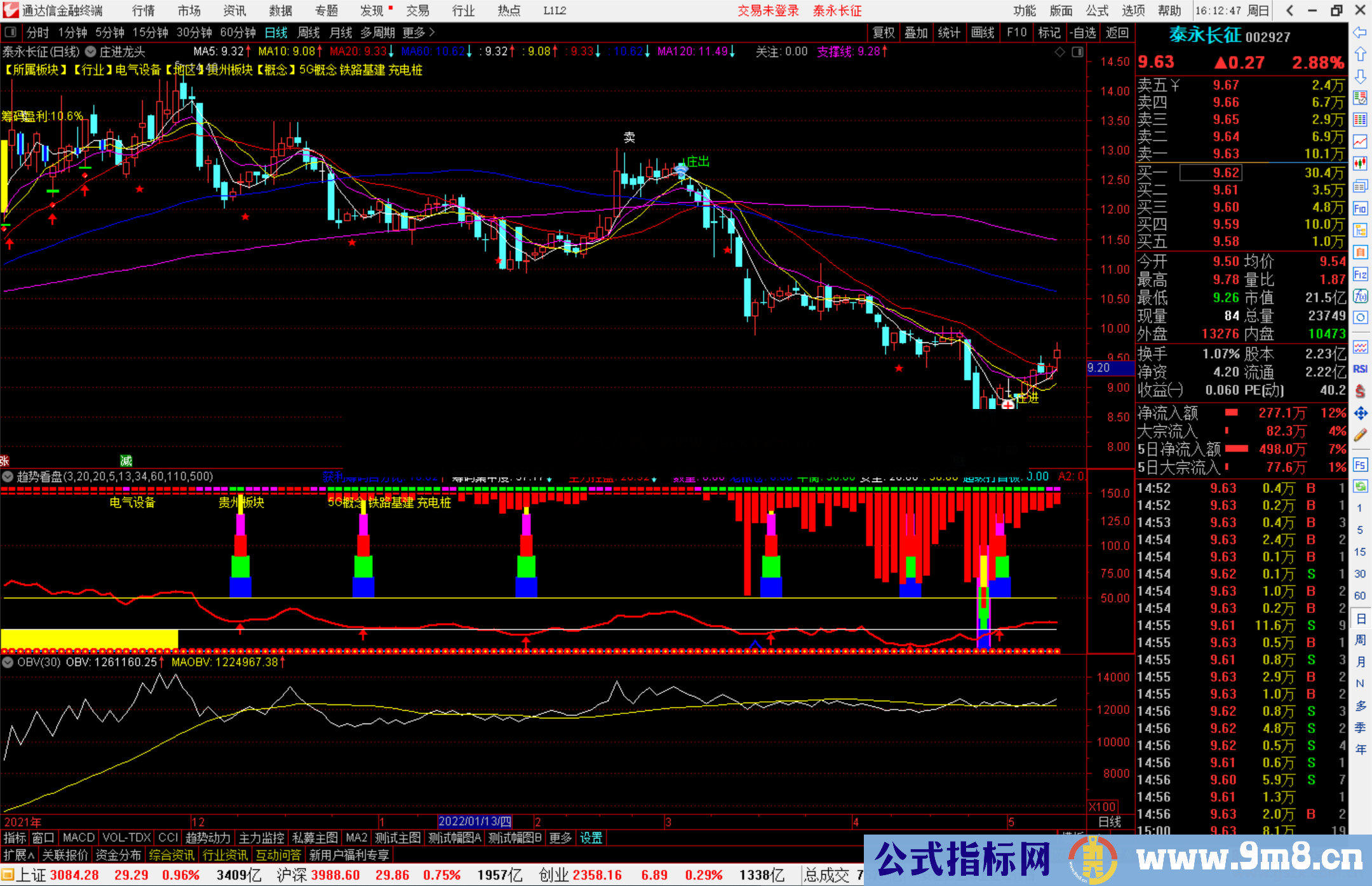Image resolution: width=1372 pixels, height=886 pixels.
Task: Select the pencil drawing tool icon
Action: 1360,435
